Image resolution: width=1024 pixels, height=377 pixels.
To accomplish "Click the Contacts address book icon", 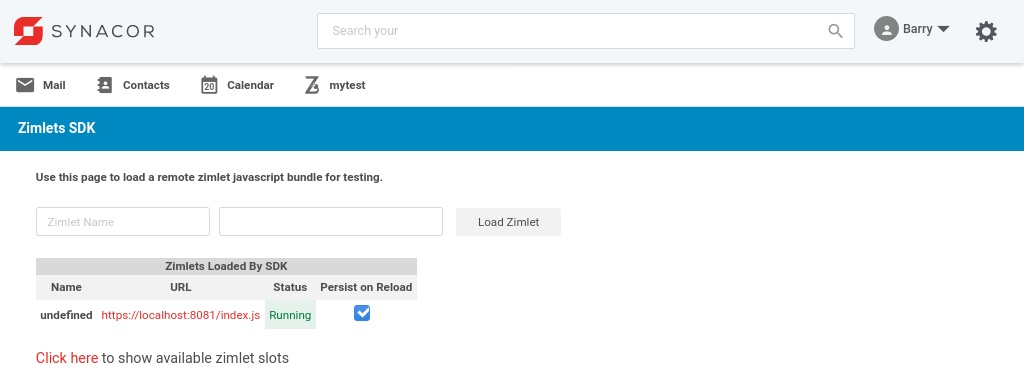I will (x=104, y=85).
